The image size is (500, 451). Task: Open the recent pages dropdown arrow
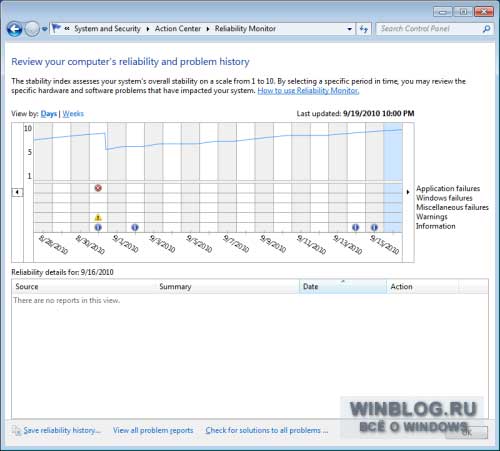click(45, 29)
